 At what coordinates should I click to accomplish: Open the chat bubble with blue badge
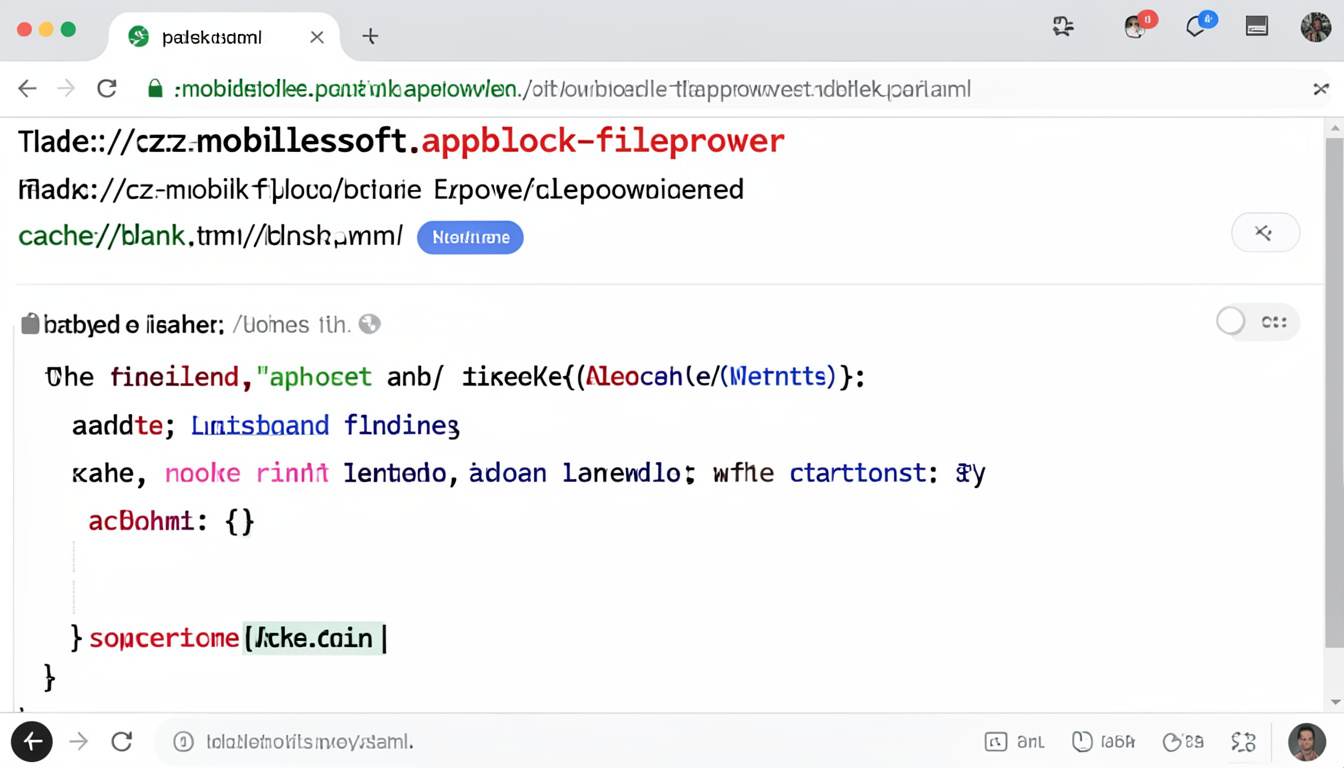1196,26
